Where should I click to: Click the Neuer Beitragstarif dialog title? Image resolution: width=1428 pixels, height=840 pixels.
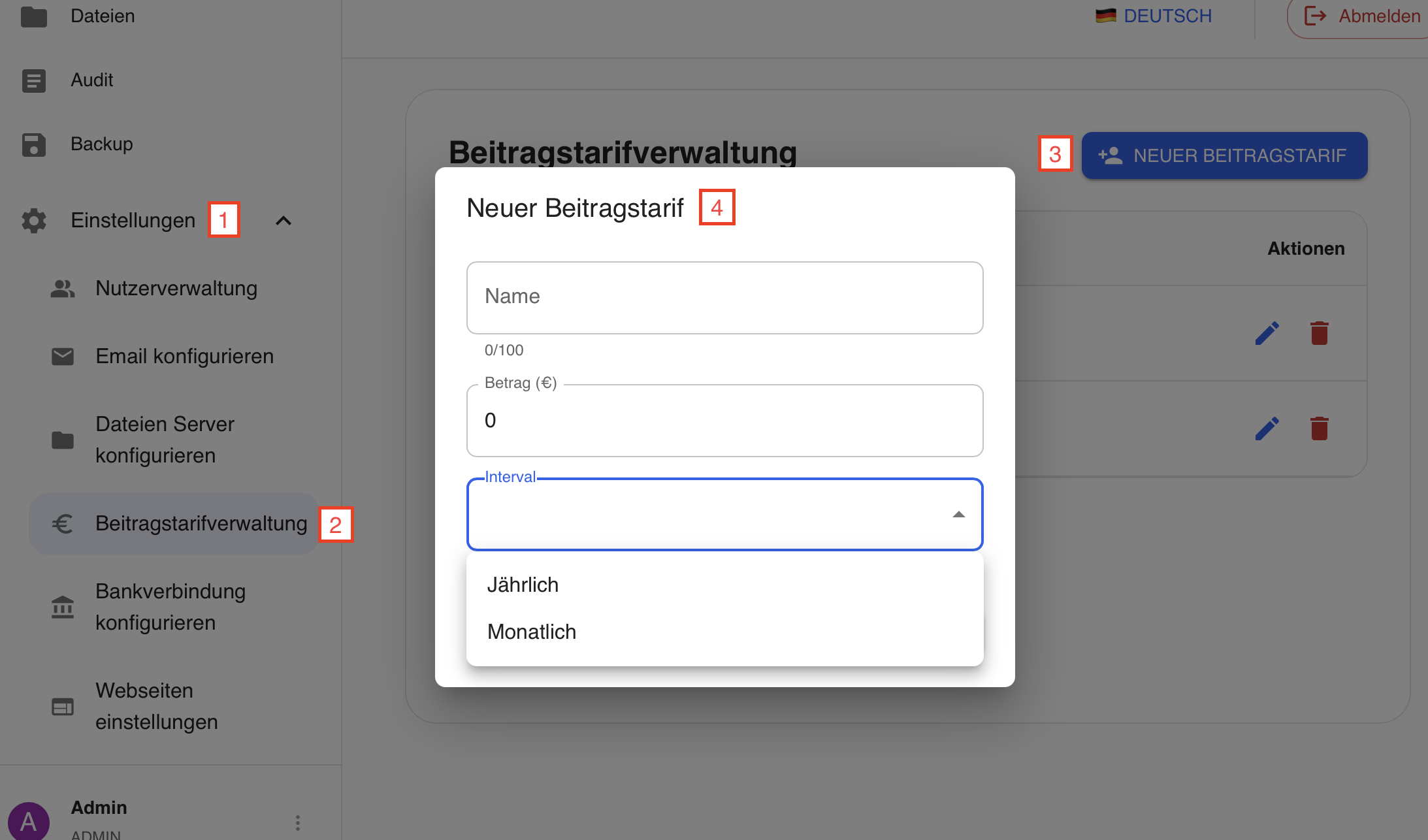pyautogui.click(x=575, y=208)
